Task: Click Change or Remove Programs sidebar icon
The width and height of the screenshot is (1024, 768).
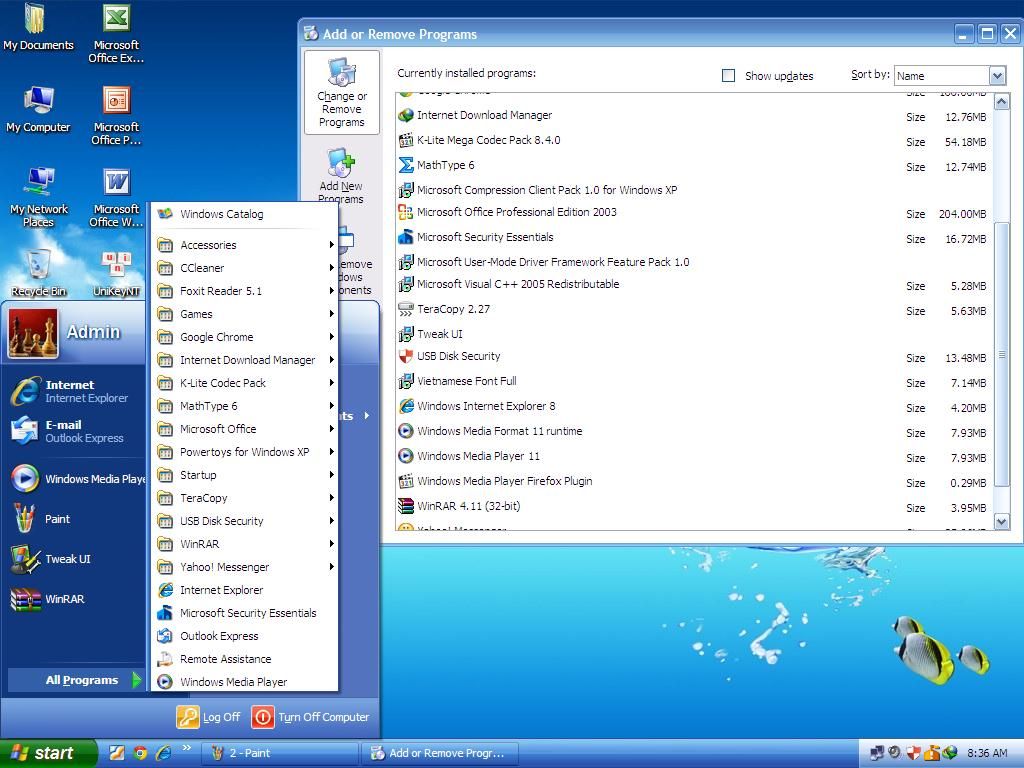Action: pyautogui.click(x=342, y=93)
